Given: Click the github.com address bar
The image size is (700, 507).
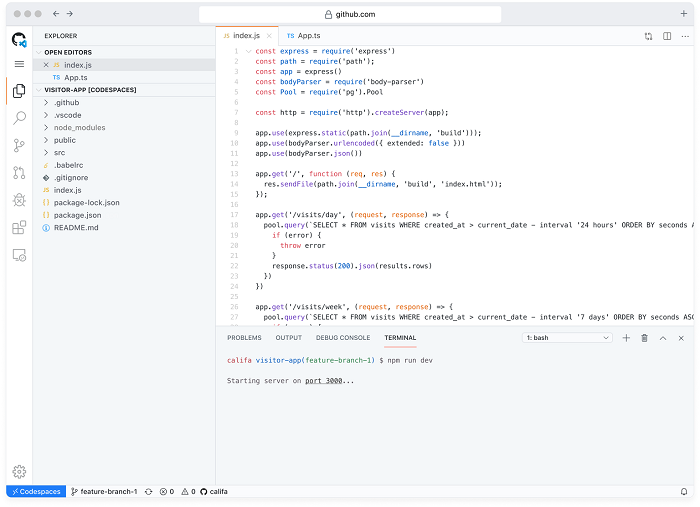Looking at the screenshot, I should [350, 14].
